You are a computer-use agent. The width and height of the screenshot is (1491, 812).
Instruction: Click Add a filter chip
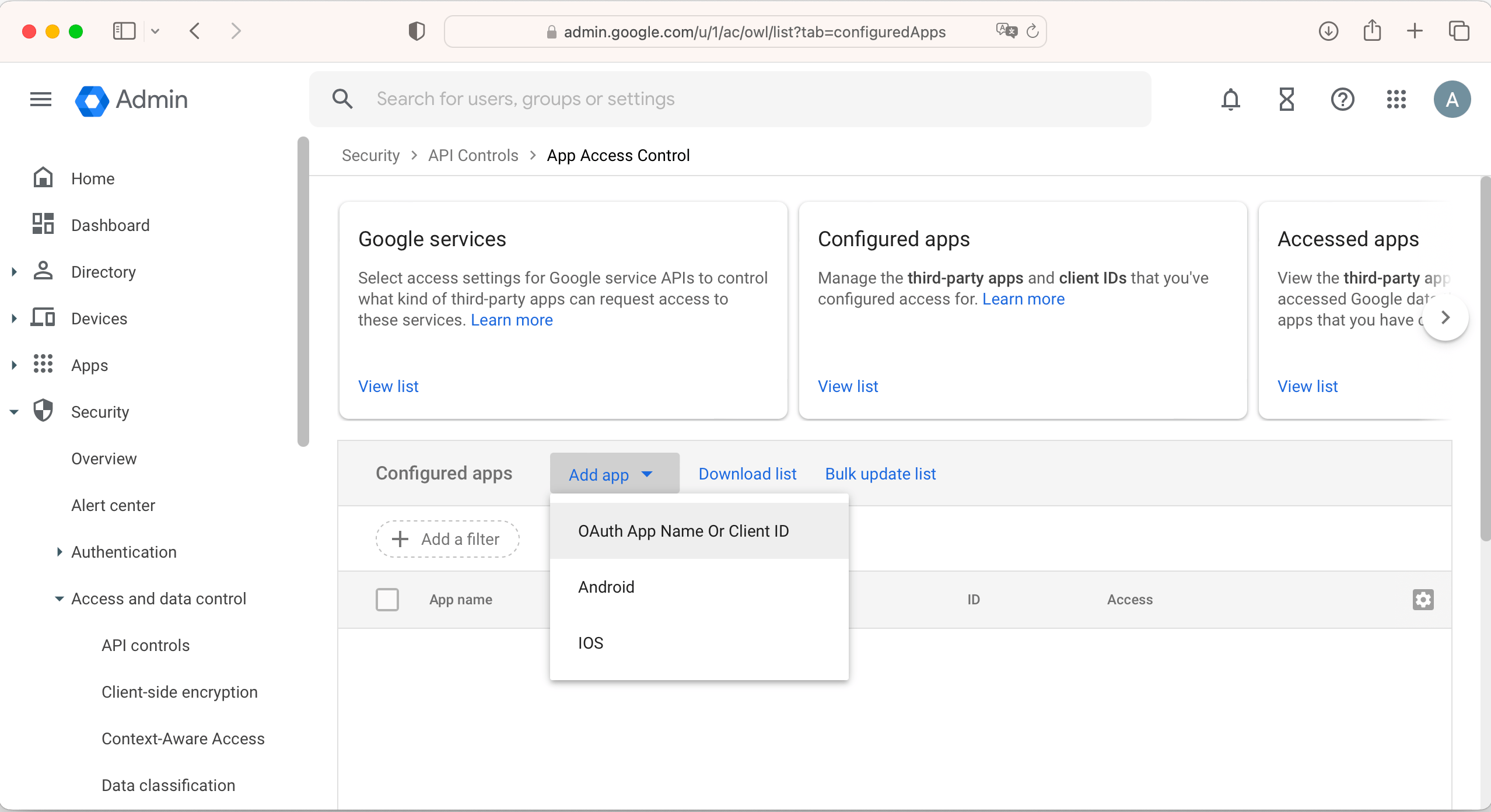coord(447,539)
